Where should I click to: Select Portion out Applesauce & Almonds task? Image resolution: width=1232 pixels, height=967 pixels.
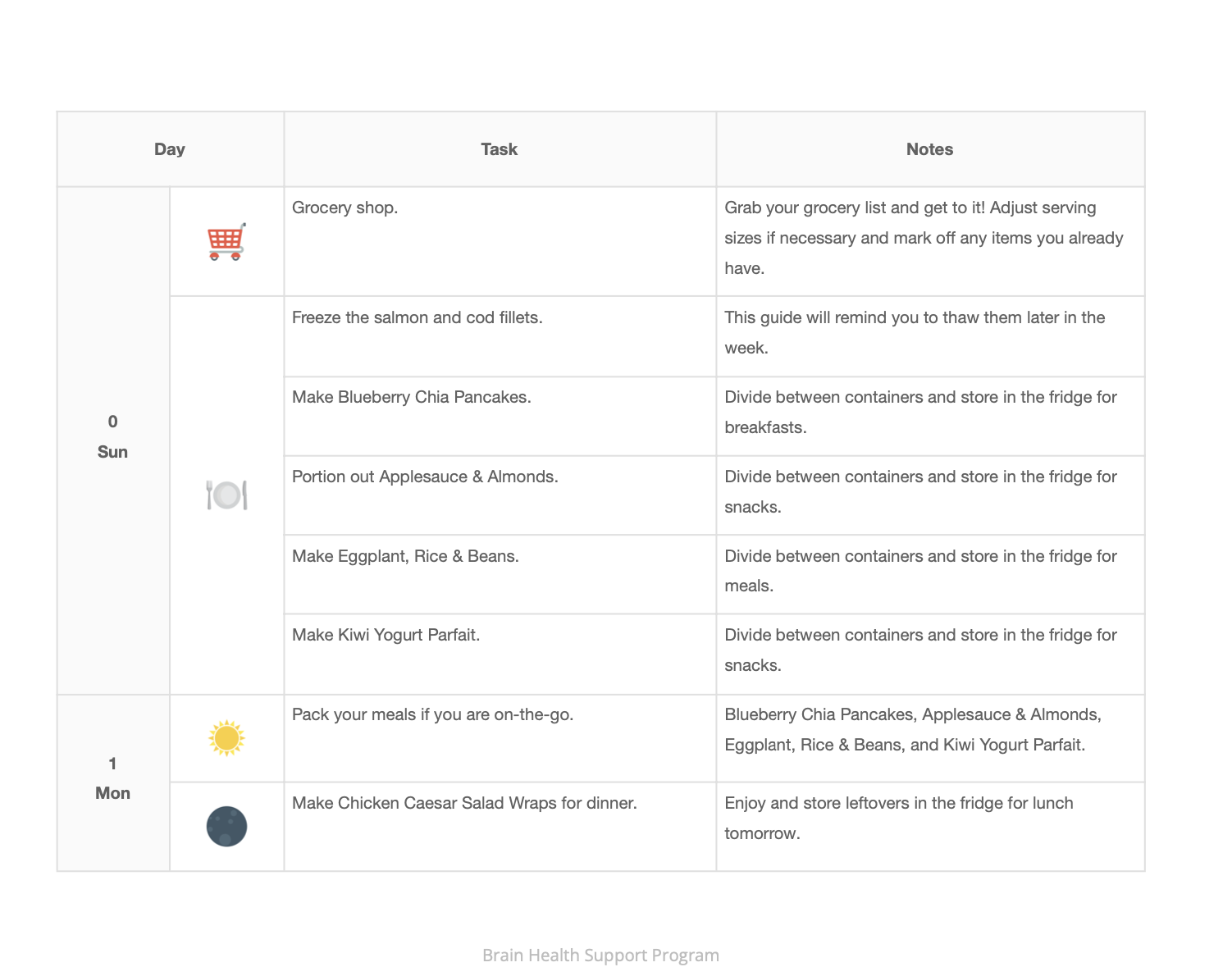click(425, 477)
